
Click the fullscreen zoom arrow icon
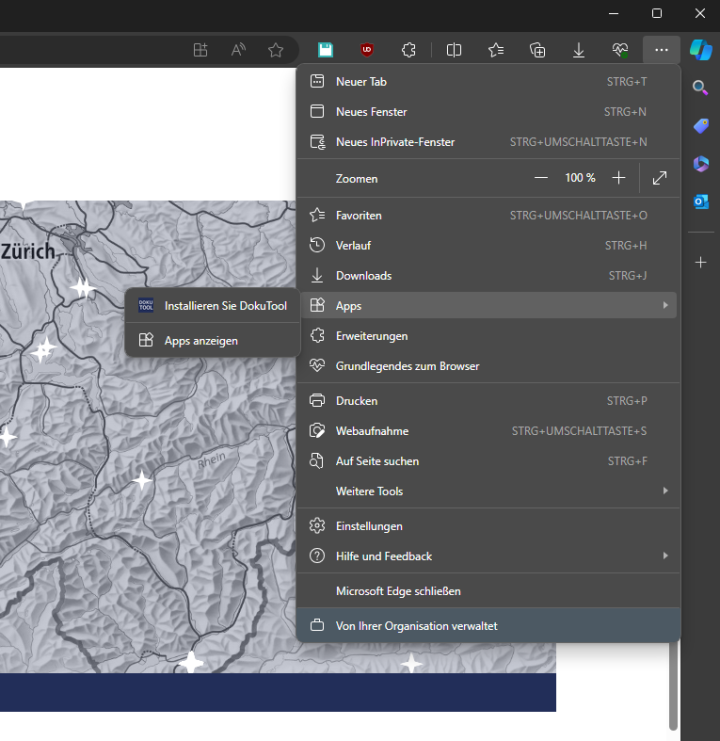point(659,178)
